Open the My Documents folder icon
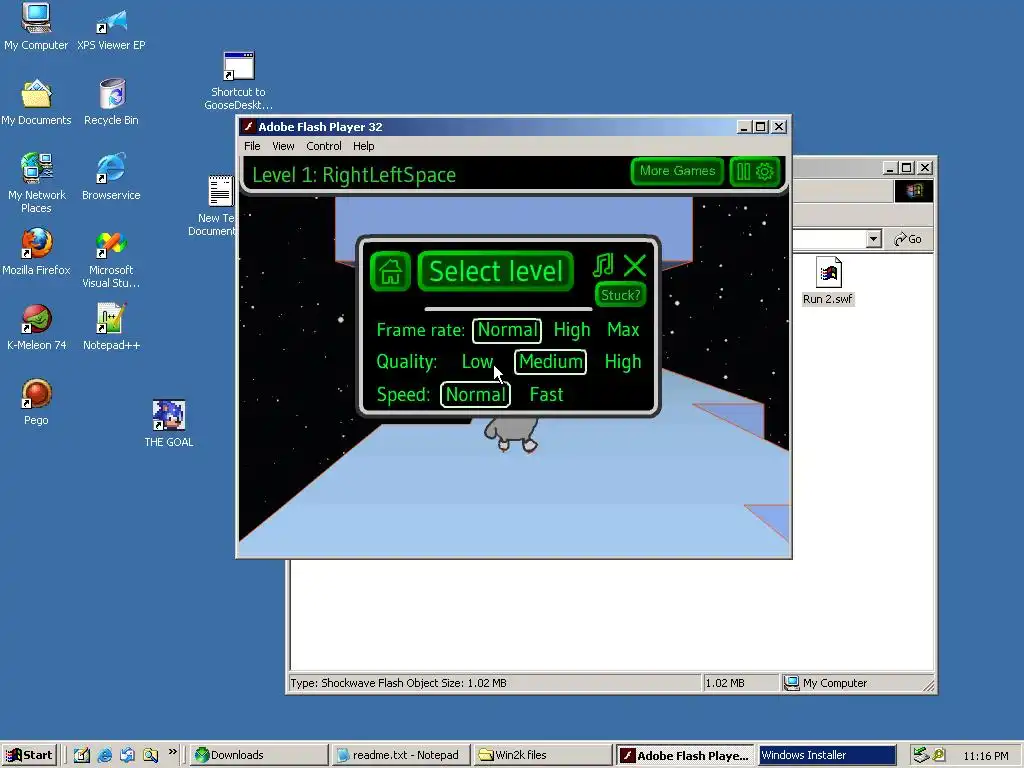The height and width of the screenshot is (768, 1024). [x=36, y=103]
